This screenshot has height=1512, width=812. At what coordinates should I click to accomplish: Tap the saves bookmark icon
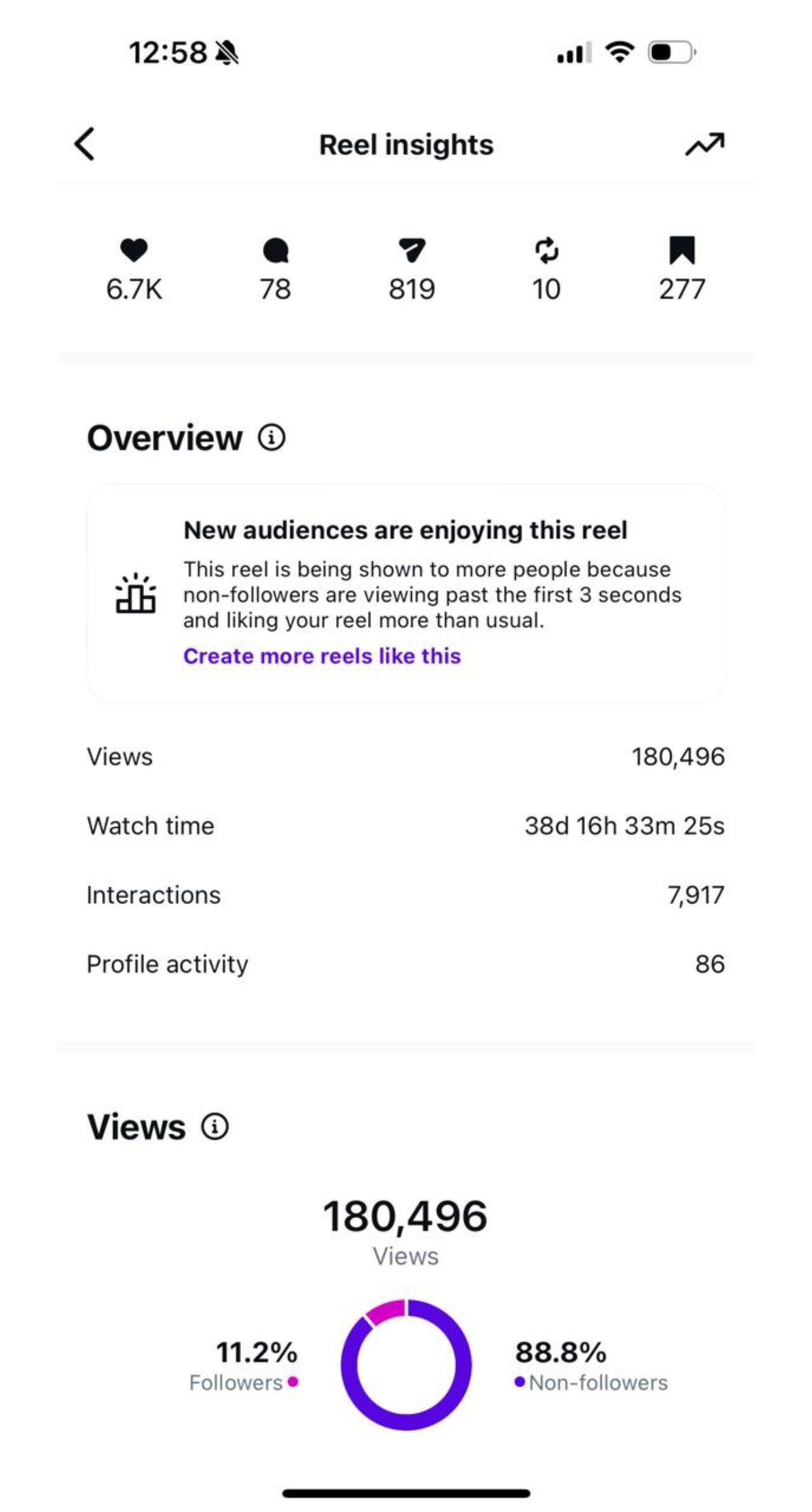[682, 250]
